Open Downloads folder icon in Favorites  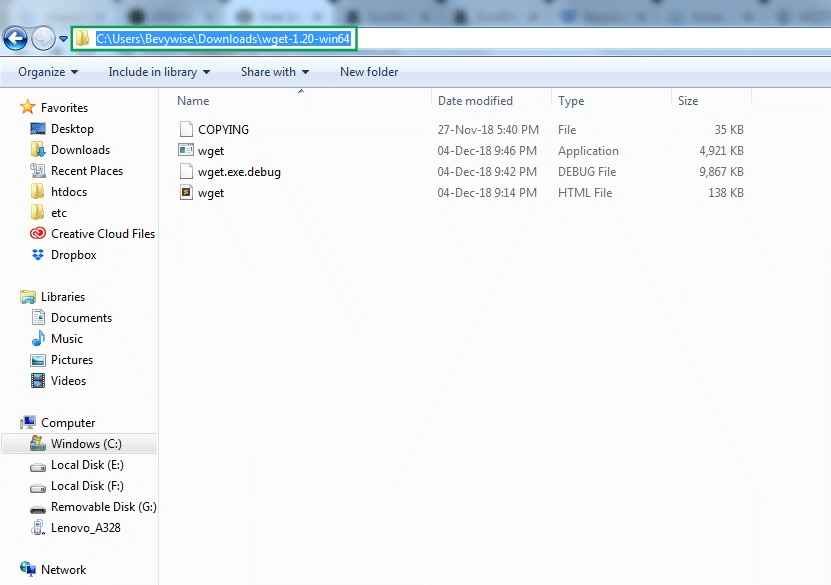pos(38,149)
